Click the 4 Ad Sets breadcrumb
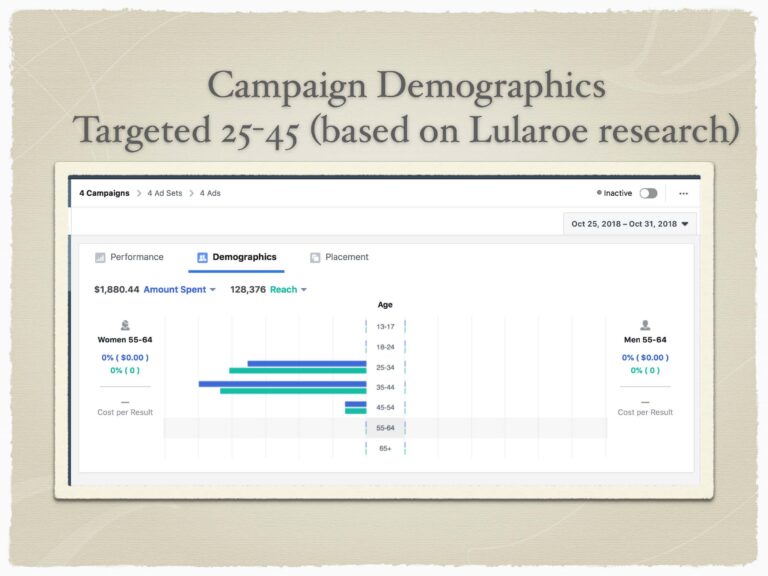The width and height of the screenshot is (768, 576). pyautogui.click(x=165, y=193)
